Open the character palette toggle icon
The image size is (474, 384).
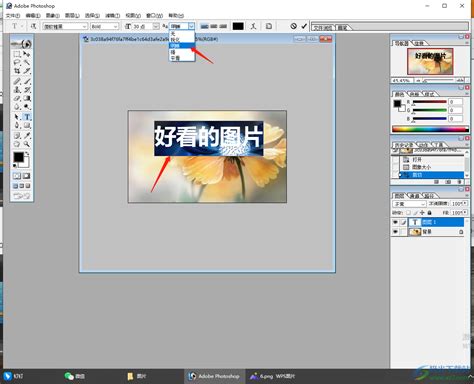[269, 26]
